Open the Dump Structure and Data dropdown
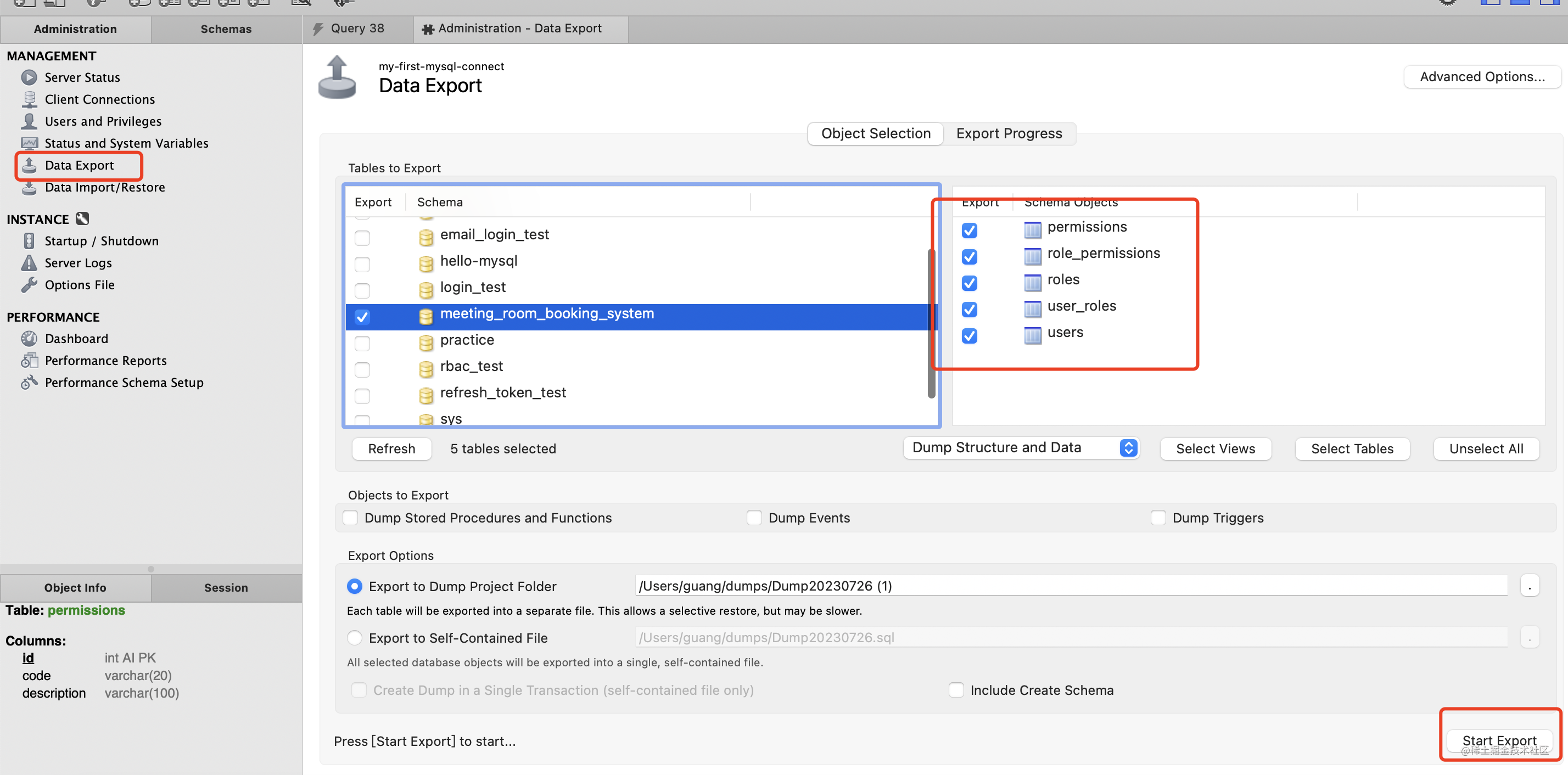Viewport: 1568px width, 775px height. click(x=1020, y=448)
